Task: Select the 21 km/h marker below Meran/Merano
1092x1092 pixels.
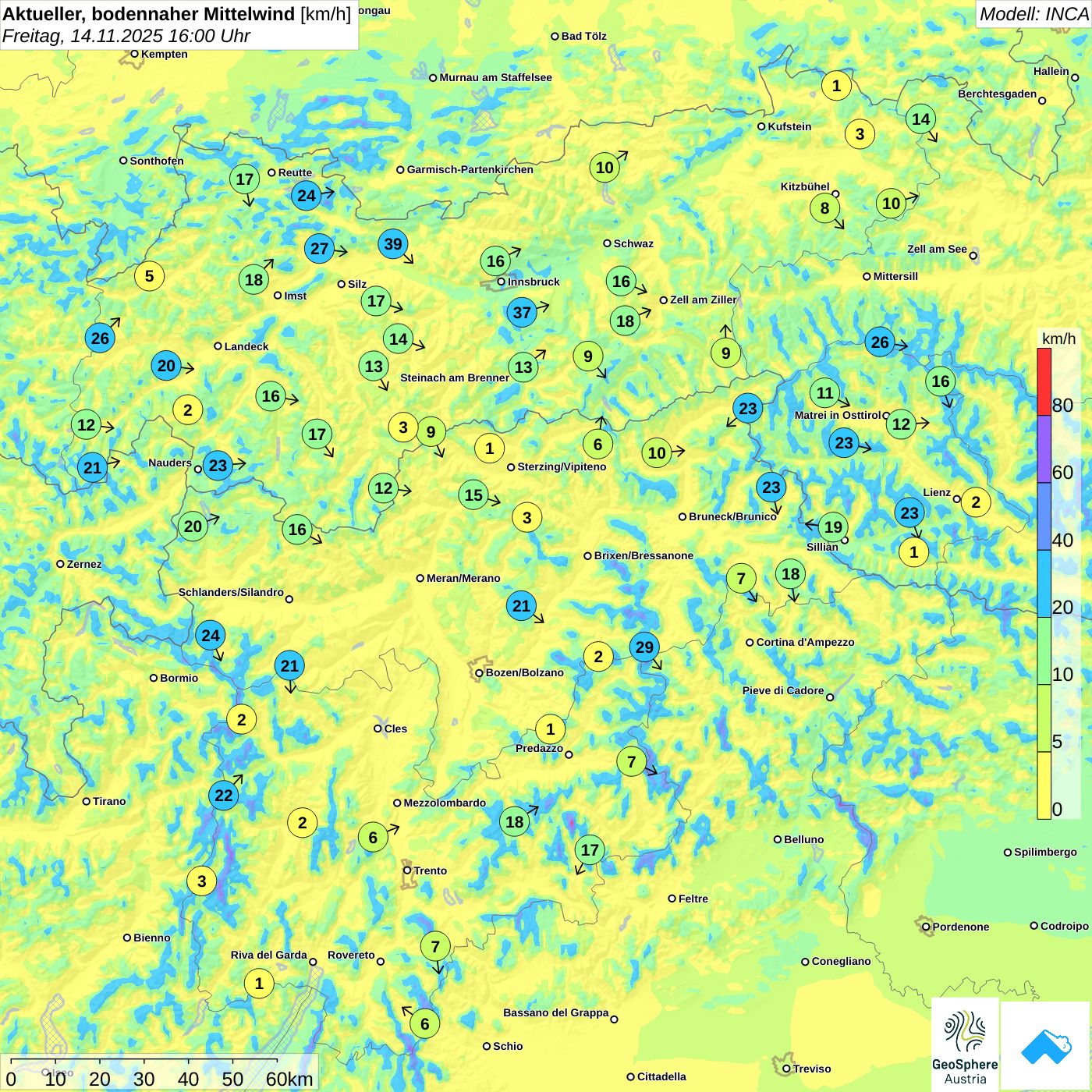Action: point(521,605)
